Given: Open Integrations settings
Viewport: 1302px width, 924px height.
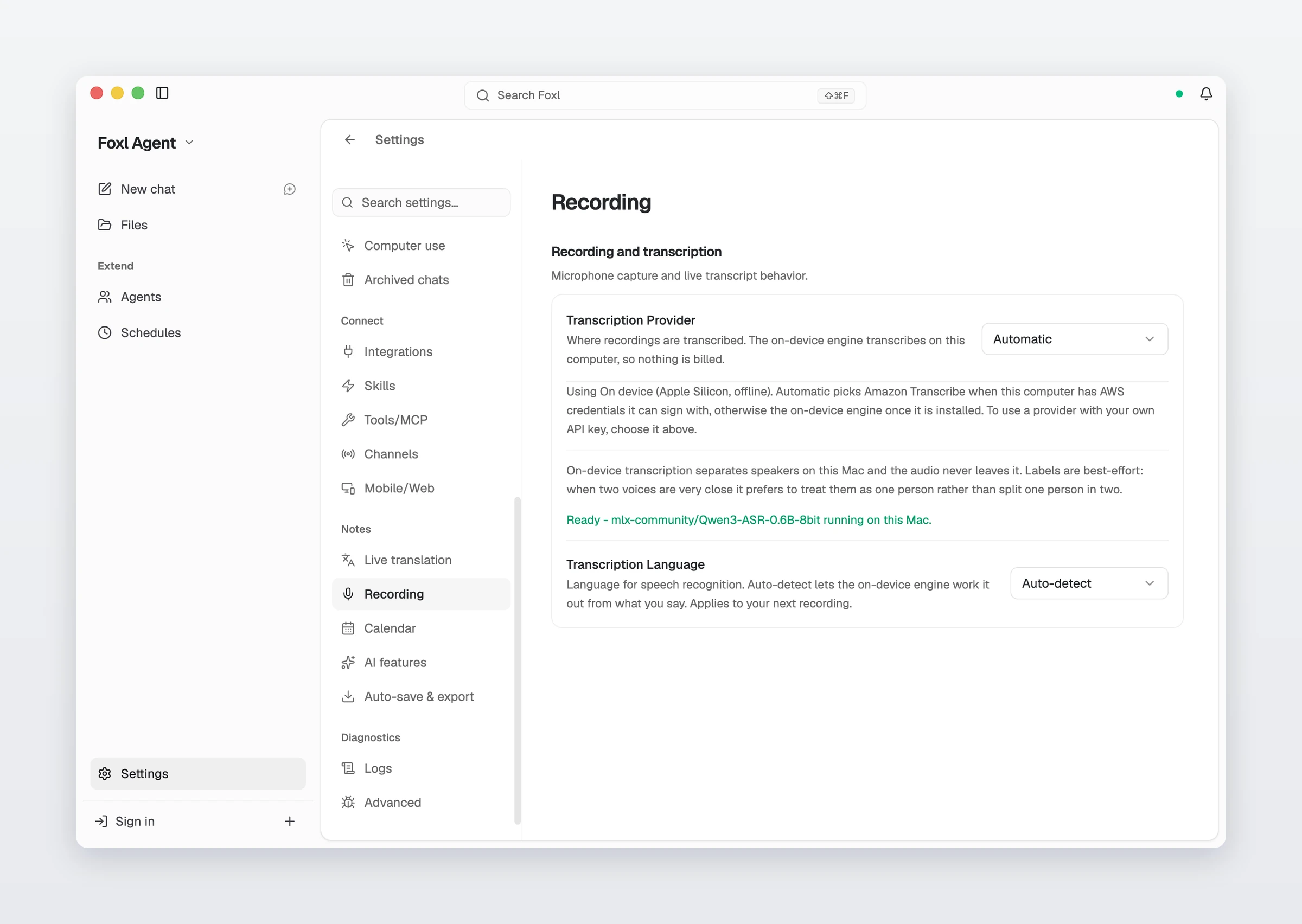Looking at the screenshot, I should pyautogui.click(x=421, y=351).
